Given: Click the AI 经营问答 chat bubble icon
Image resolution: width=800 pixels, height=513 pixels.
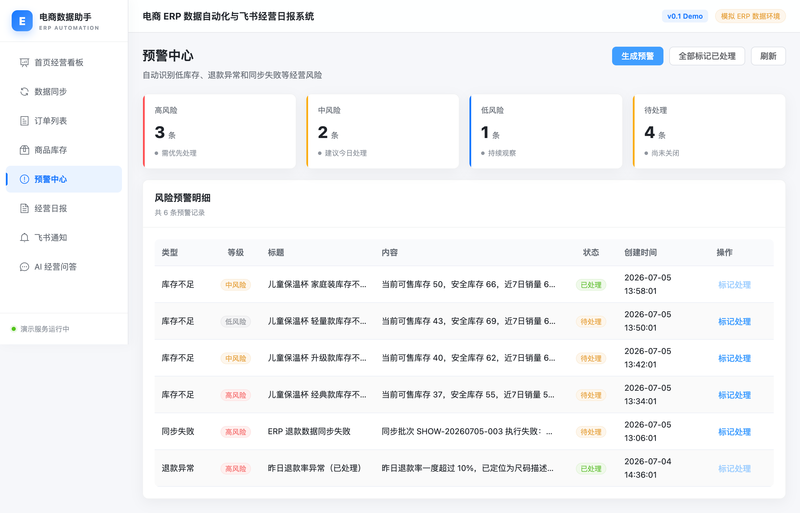Looking at the screenshot, I should click(24, 266).
